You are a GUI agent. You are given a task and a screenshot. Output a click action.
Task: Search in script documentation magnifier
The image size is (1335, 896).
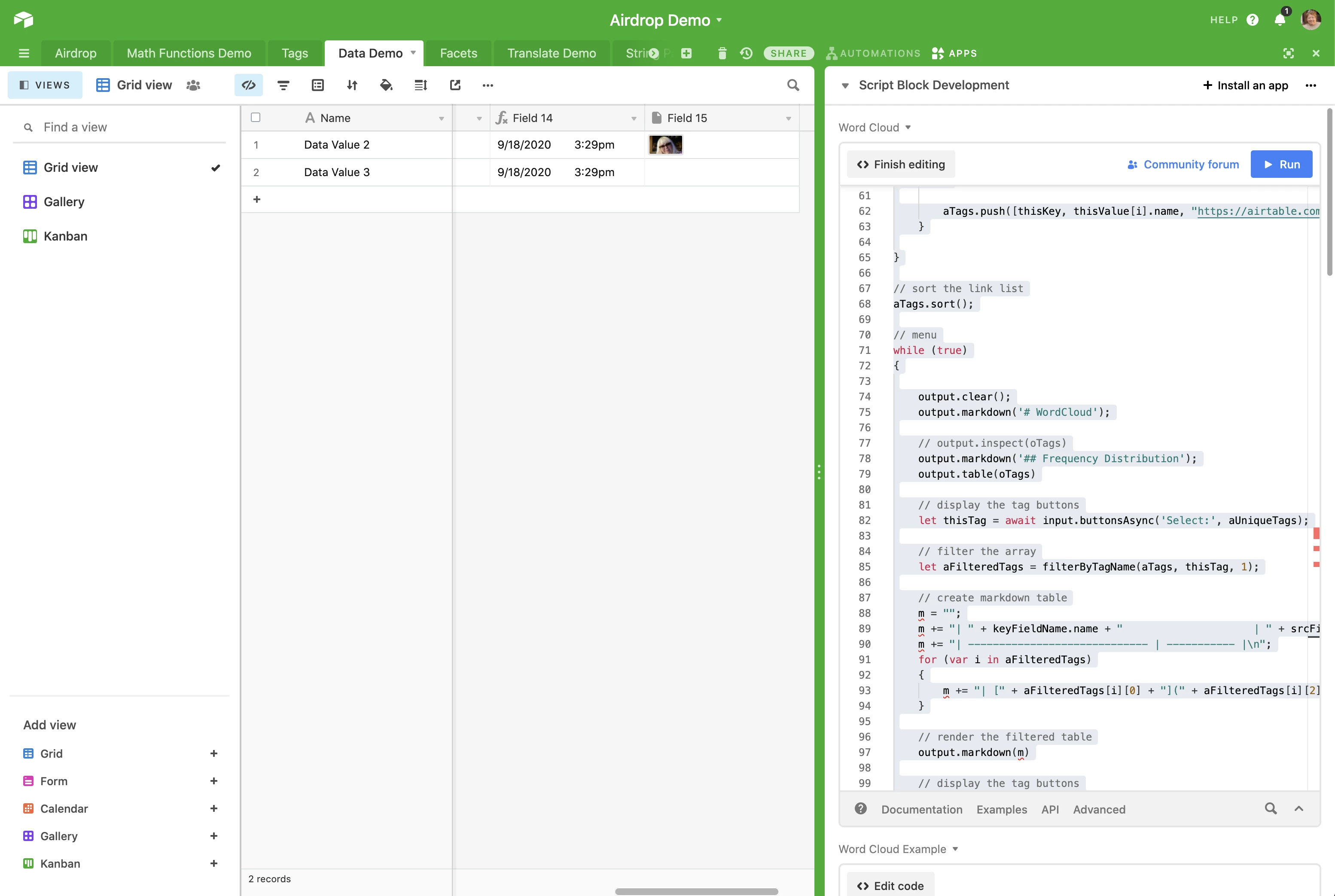click(1271, 808)
